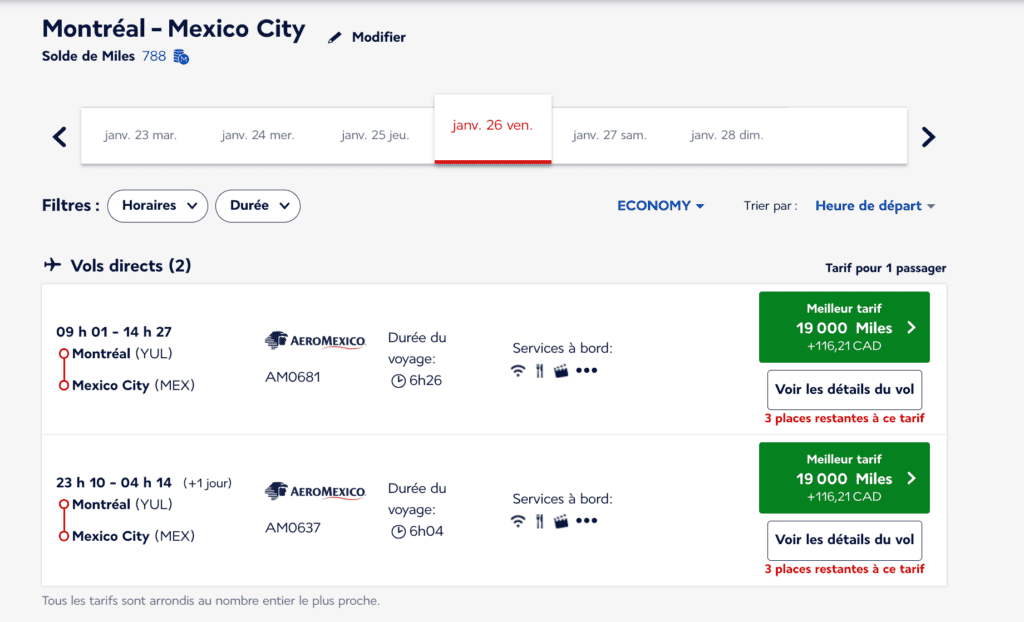The image size is (1024, 622).
Task: Click the pencil Modifier icon
Action: 335,38
